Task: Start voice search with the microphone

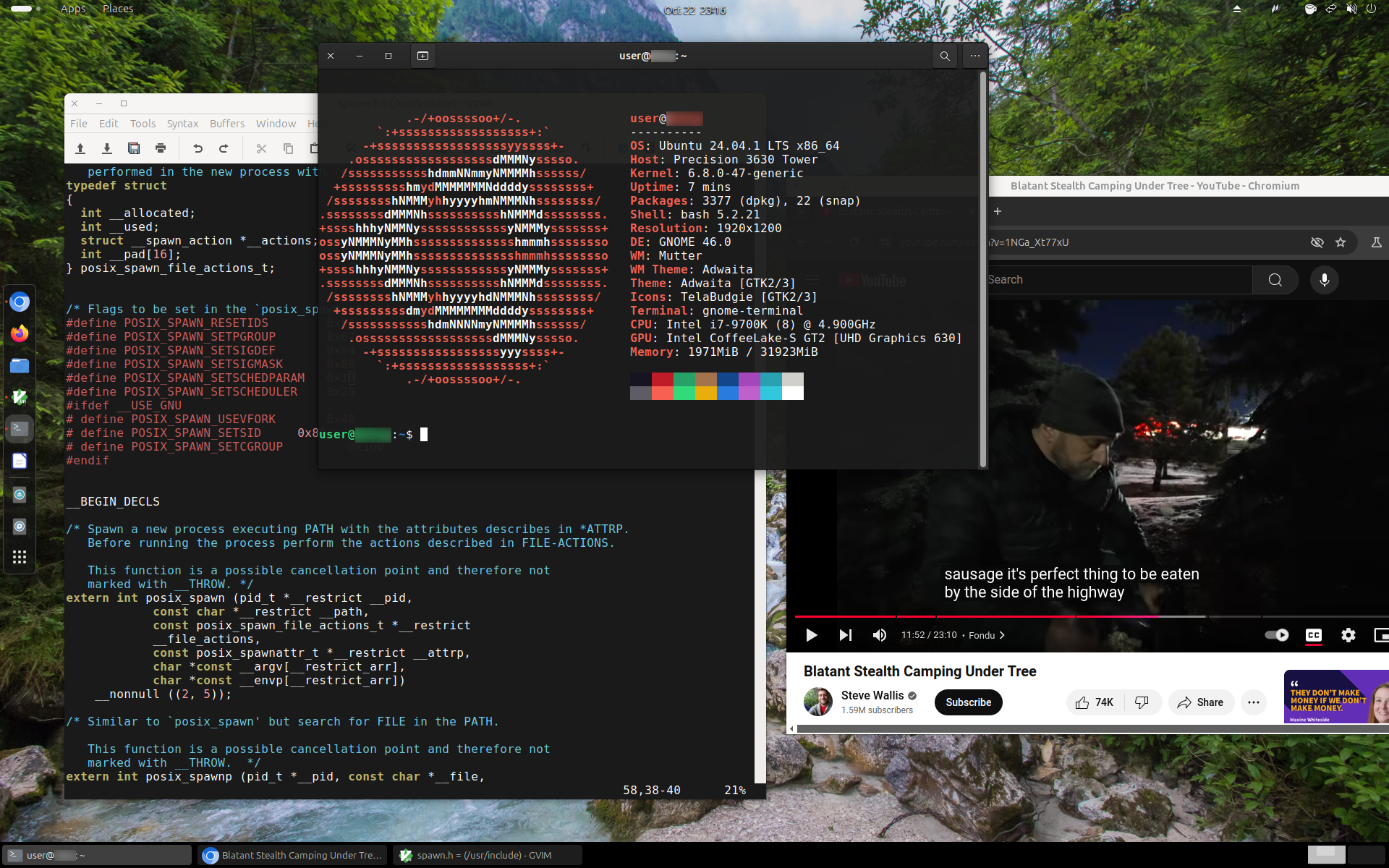Action: [1325, 280]
